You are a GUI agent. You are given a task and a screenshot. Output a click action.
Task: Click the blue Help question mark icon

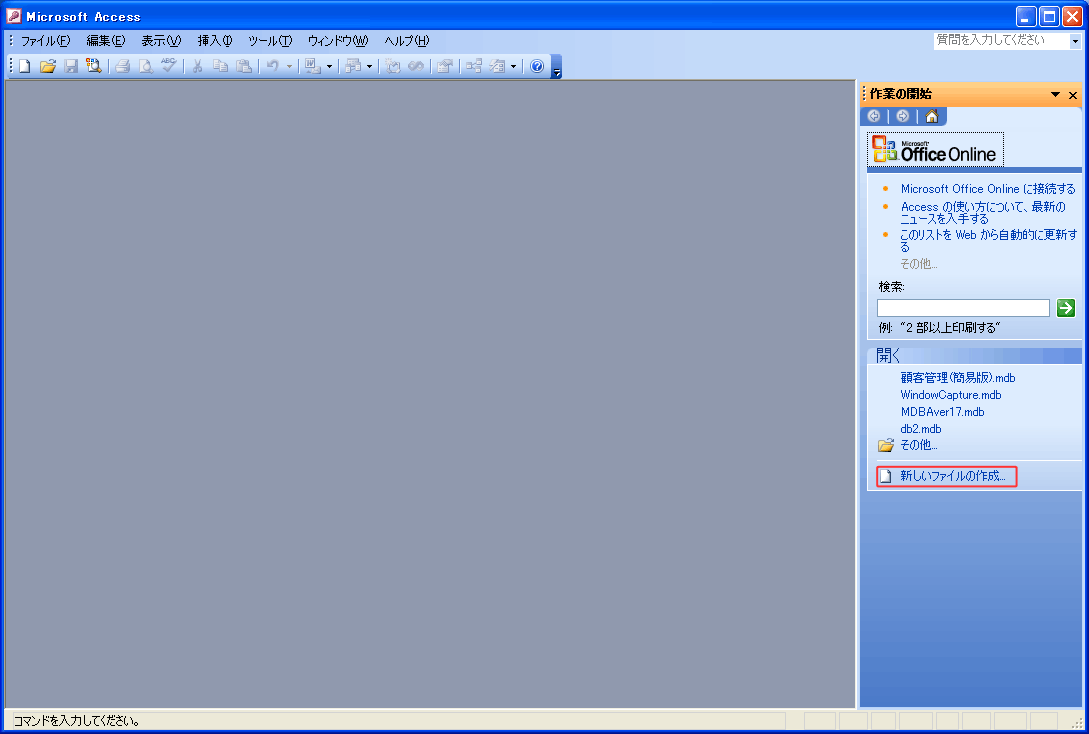tap(537, 66)
